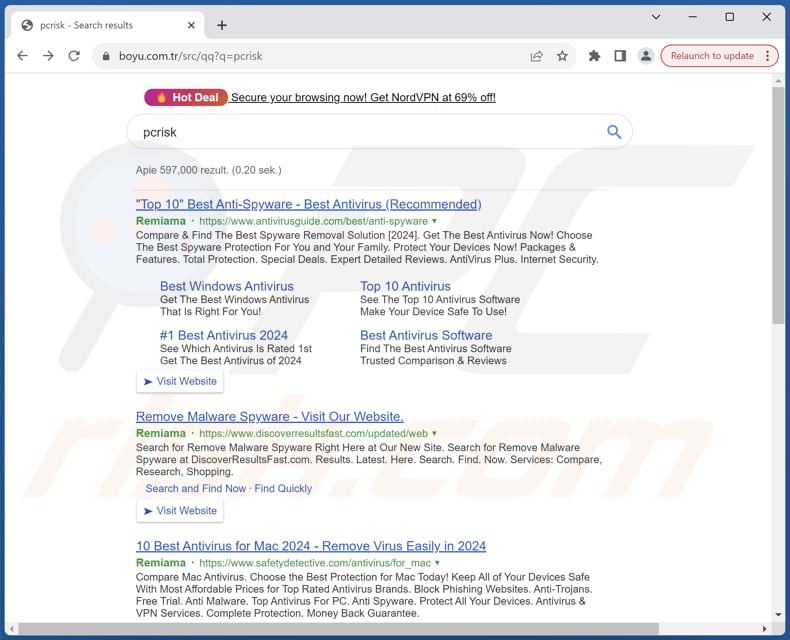Open the NordVPN Hot Deal link

point(362,97)
